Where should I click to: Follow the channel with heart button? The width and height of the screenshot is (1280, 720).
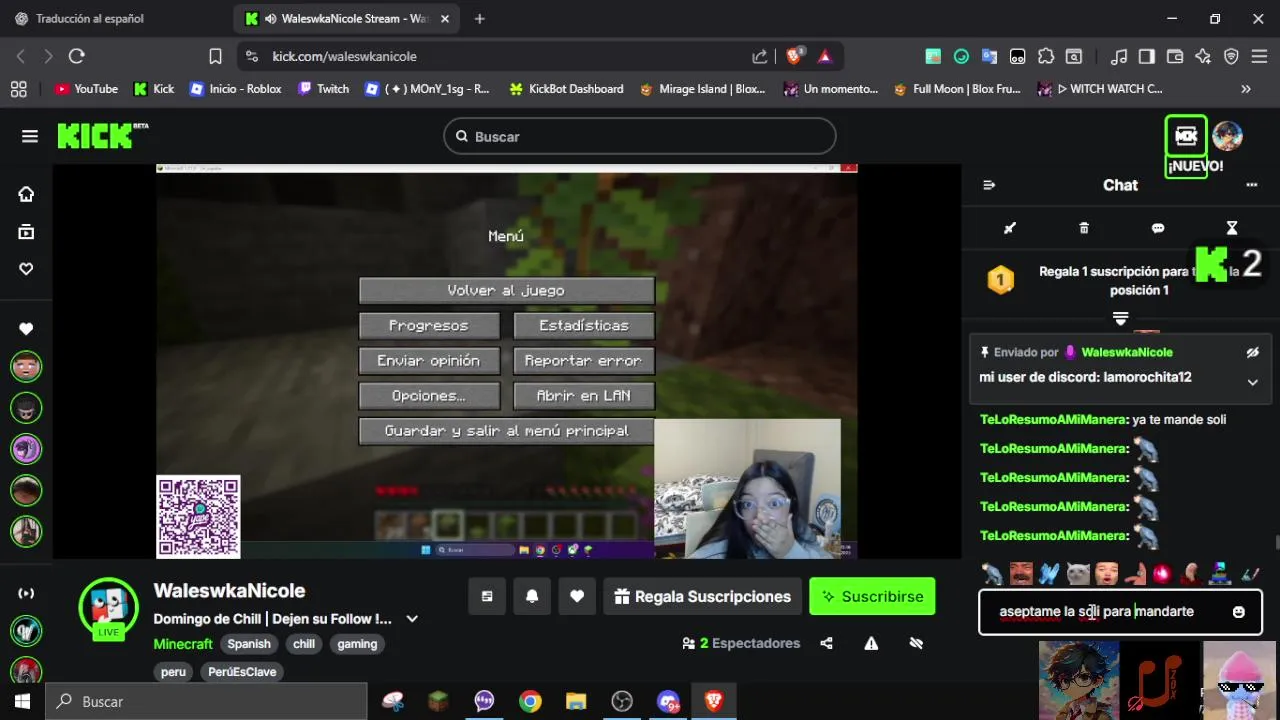577,597
